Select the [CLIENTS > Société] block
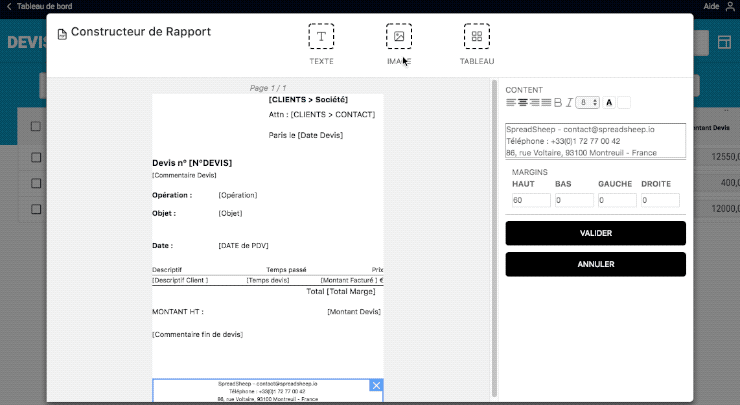 pyautogui.click(x=308, y=100)
